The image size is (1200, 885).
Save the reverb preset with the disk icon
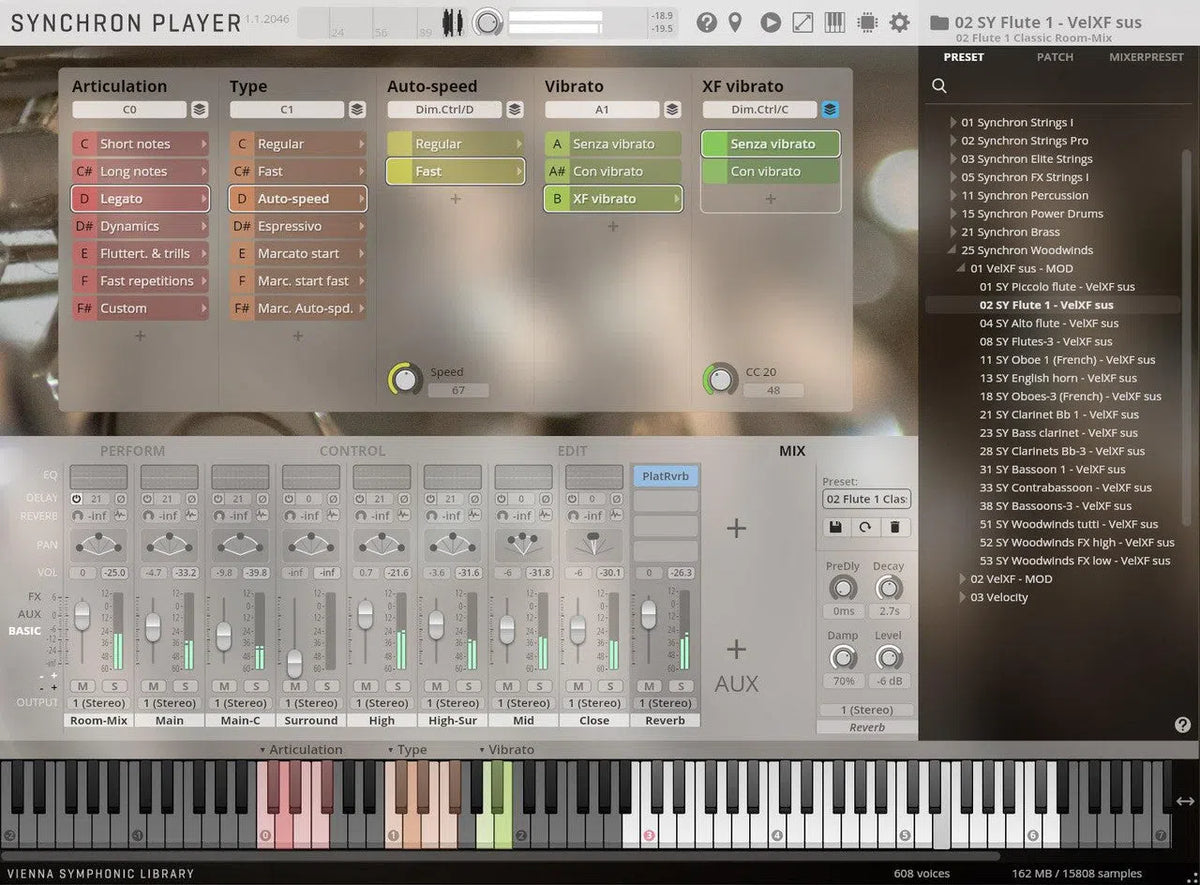[x=837, y=527]
